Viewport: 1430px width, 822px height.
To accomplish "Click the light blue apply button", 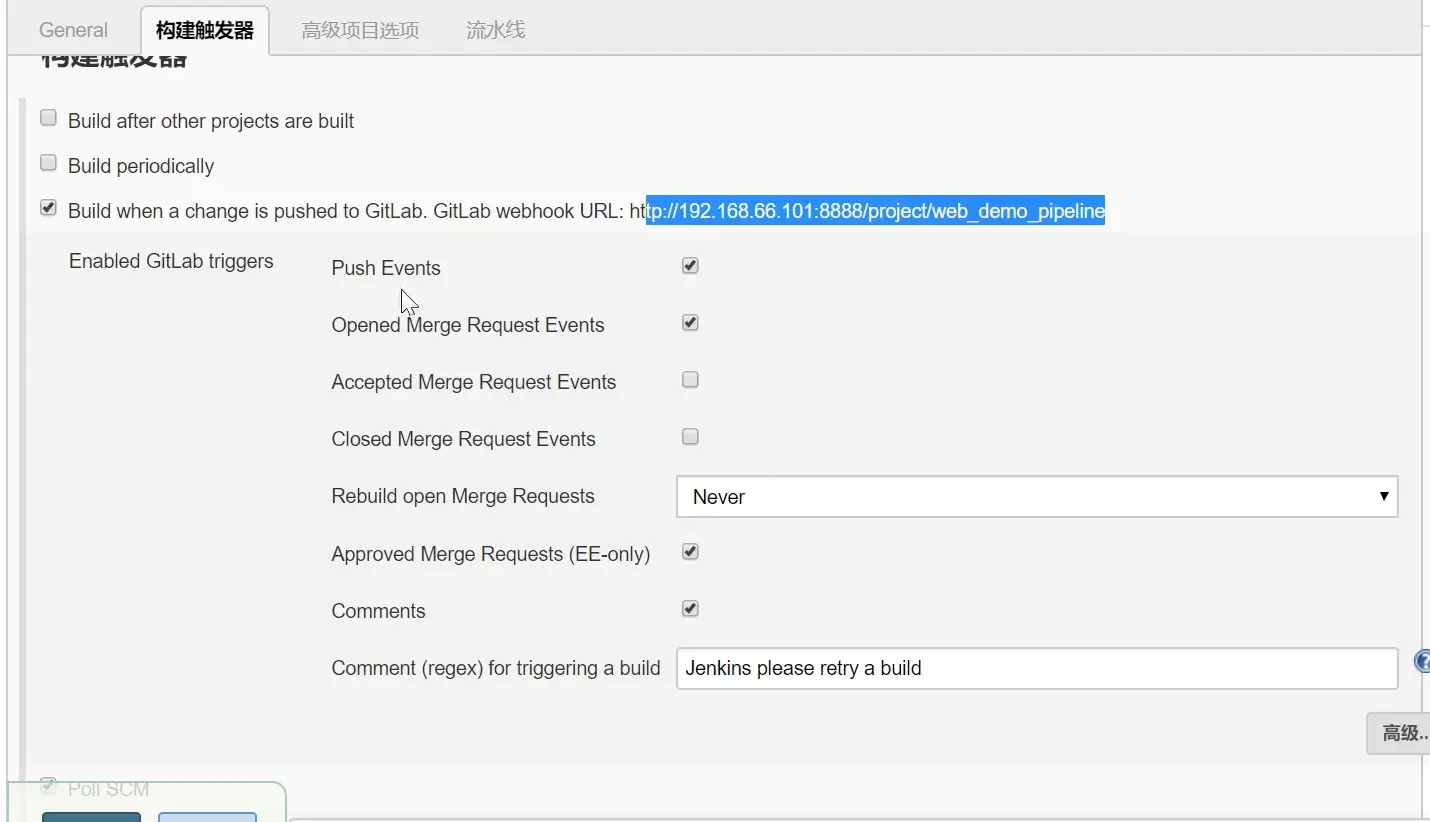I will point(207,817).
